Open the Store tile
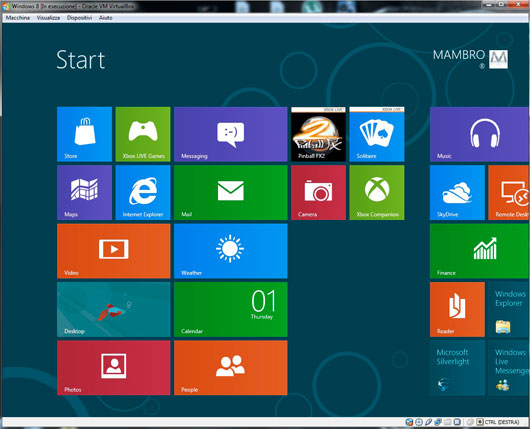The image size is (530, 429). 85,134
